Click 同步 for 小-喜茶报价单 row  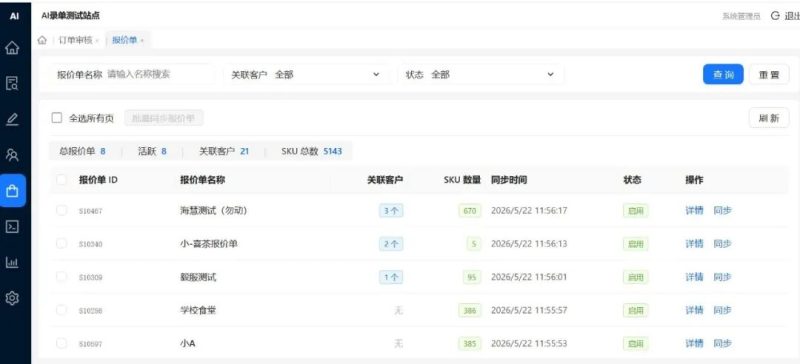(x=722, y=244)
